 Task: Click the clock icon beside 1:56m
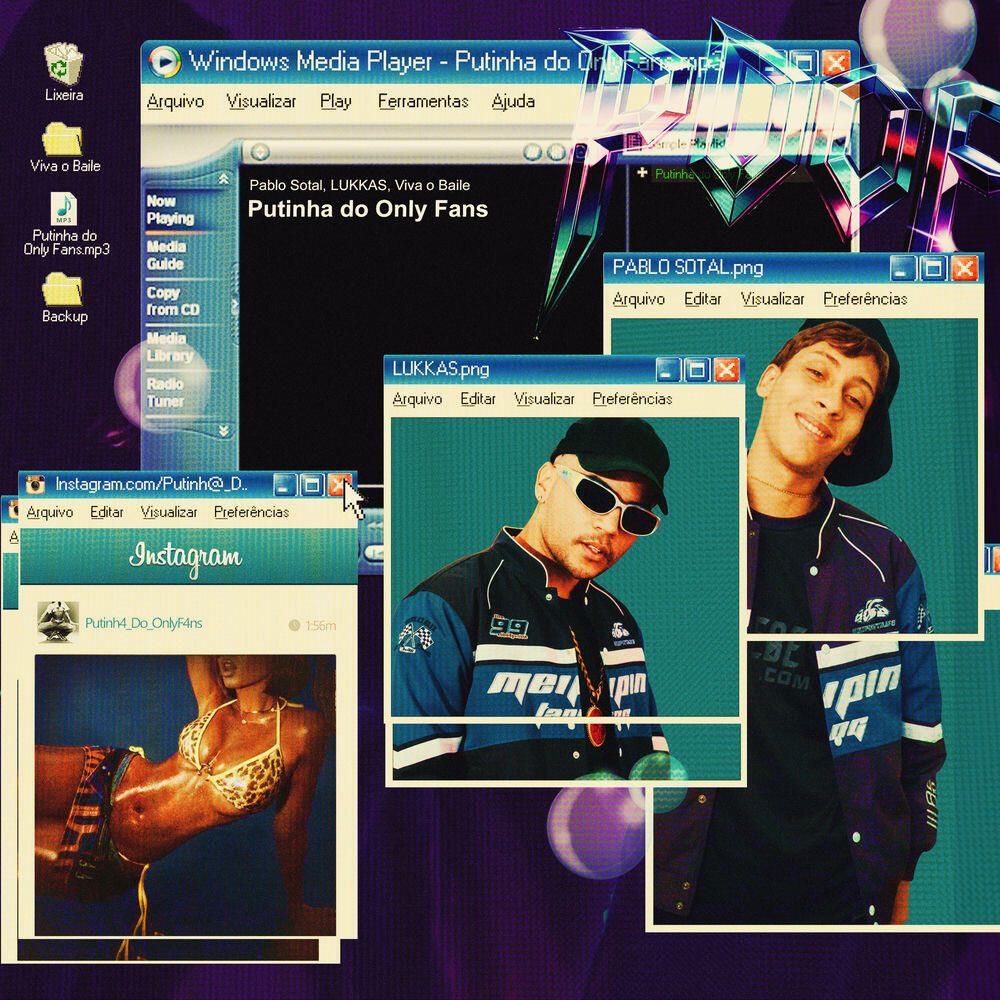click(x=294, y=625)
